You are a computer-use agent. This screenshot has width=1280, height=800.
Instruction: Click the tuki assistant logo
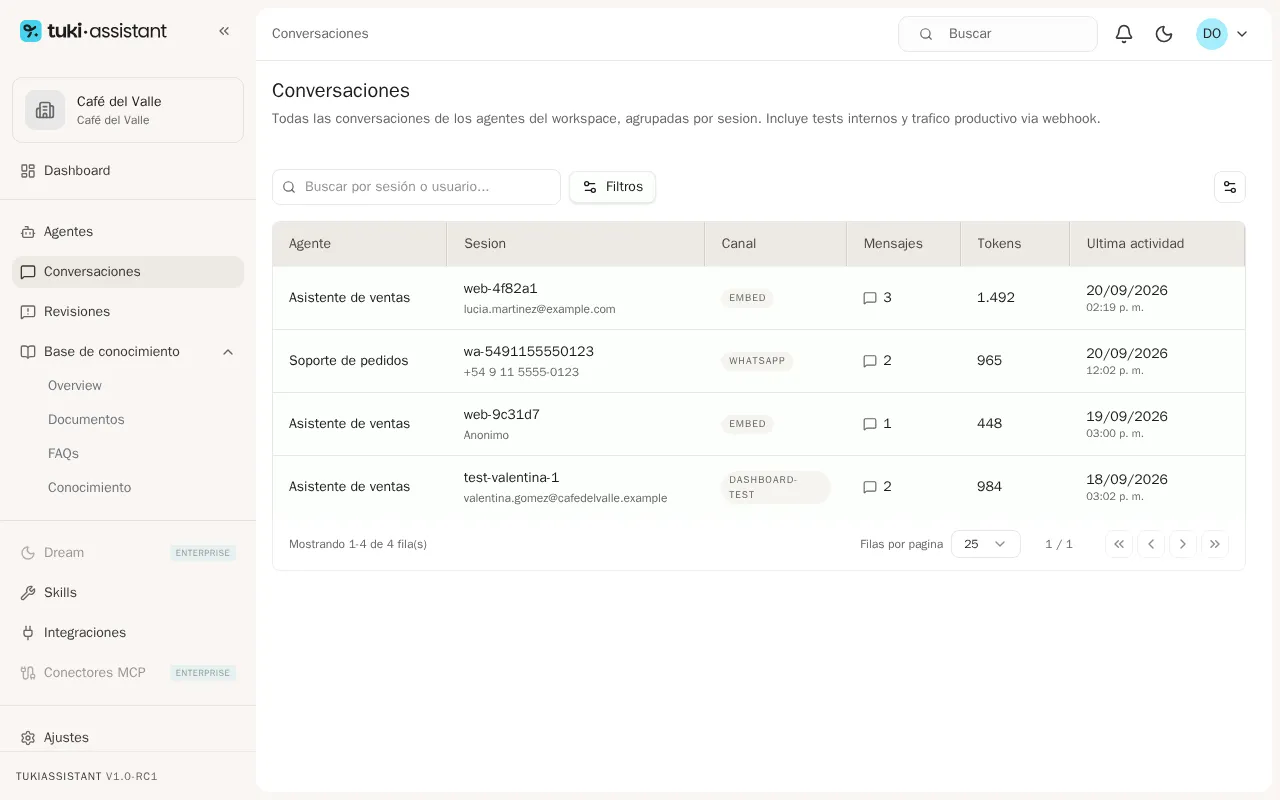point(94,31)
